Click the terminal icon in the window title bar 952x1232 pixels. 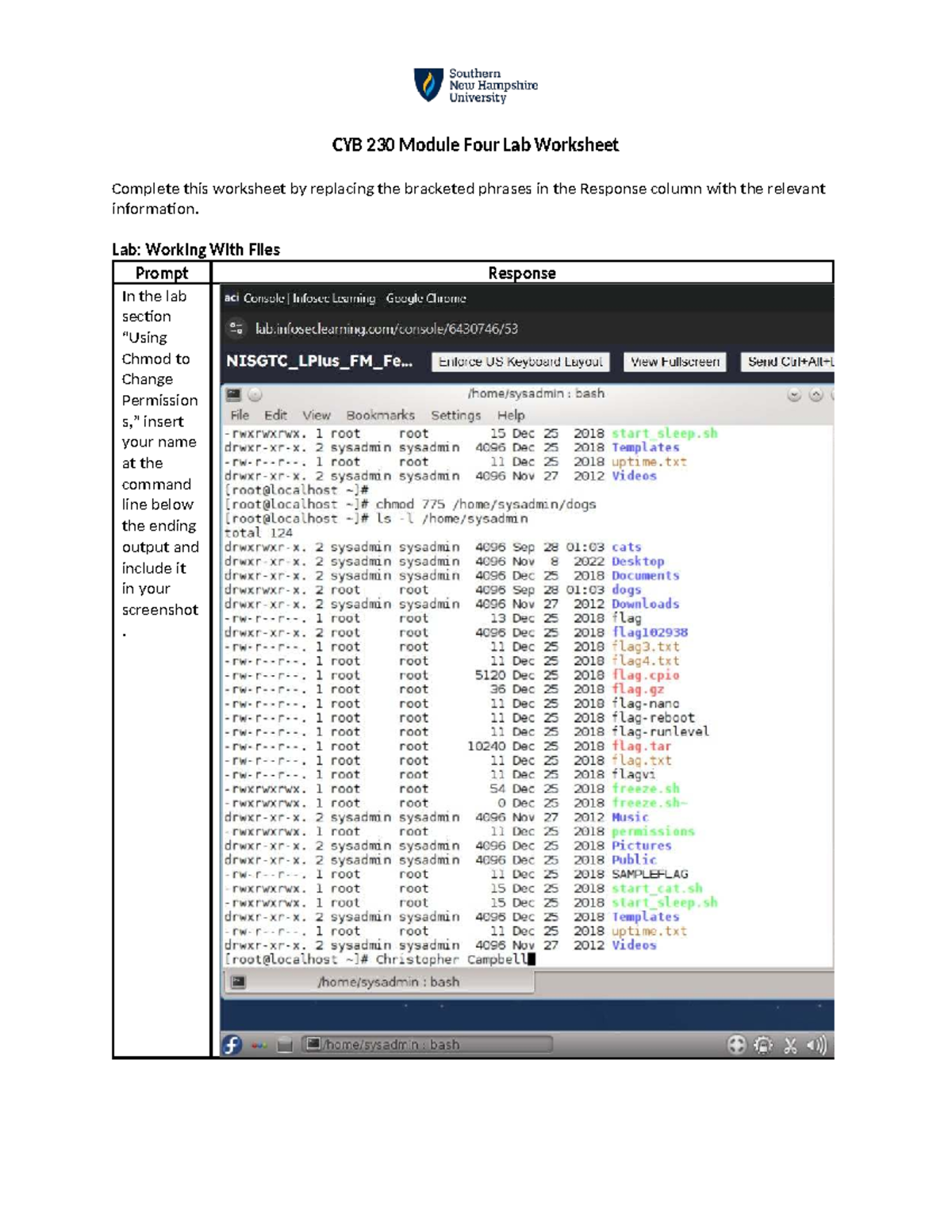click(232, 393)
